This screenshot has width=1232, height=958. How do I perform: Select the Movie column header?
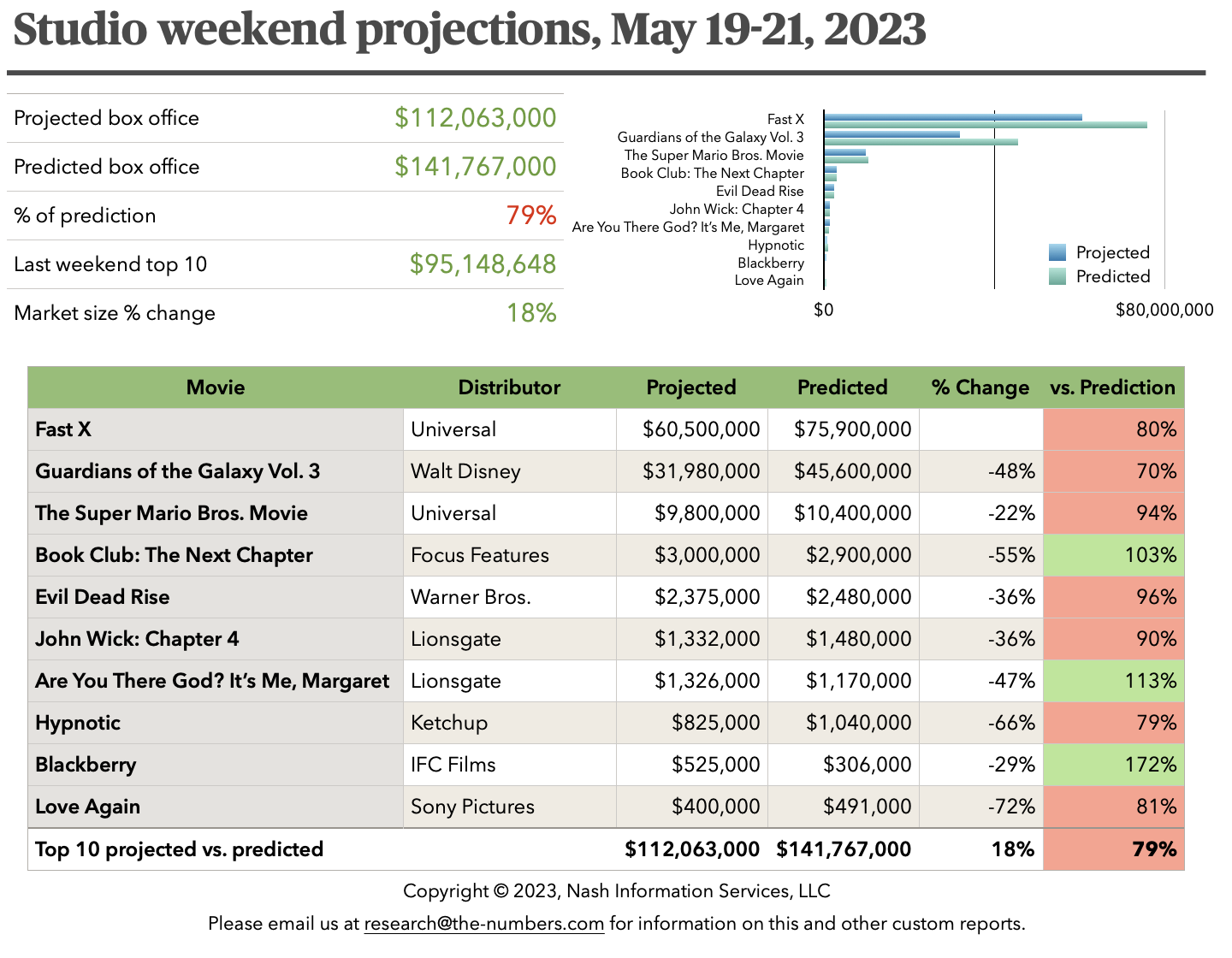pyautogui.click(x=216, y=387)
